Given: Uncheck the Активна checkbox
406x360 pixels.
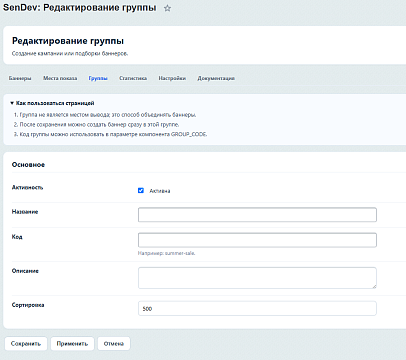Looking at the screenshot, I should click(141, 190).
